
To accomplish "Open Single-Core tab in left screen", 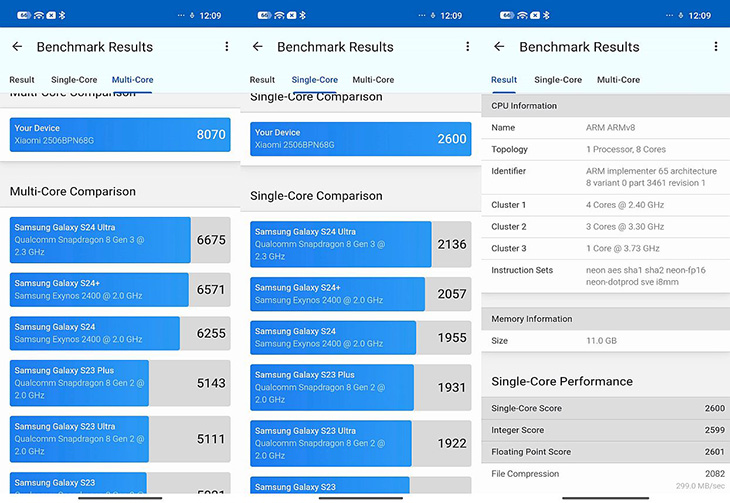I will click(x=74, y=80).
